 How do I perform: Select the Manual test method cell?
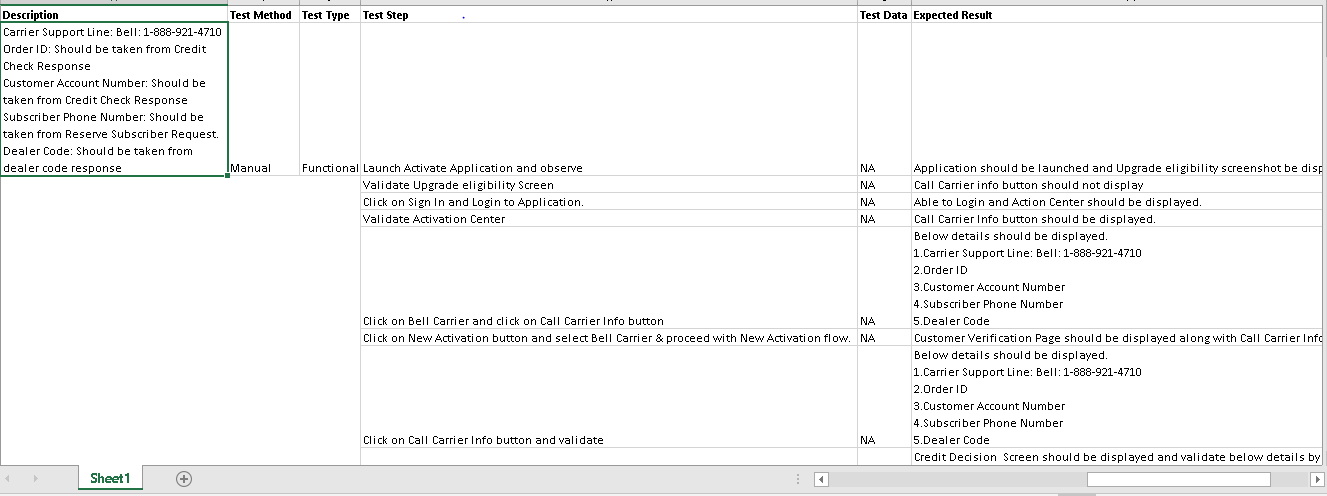(x=264, y=100)
